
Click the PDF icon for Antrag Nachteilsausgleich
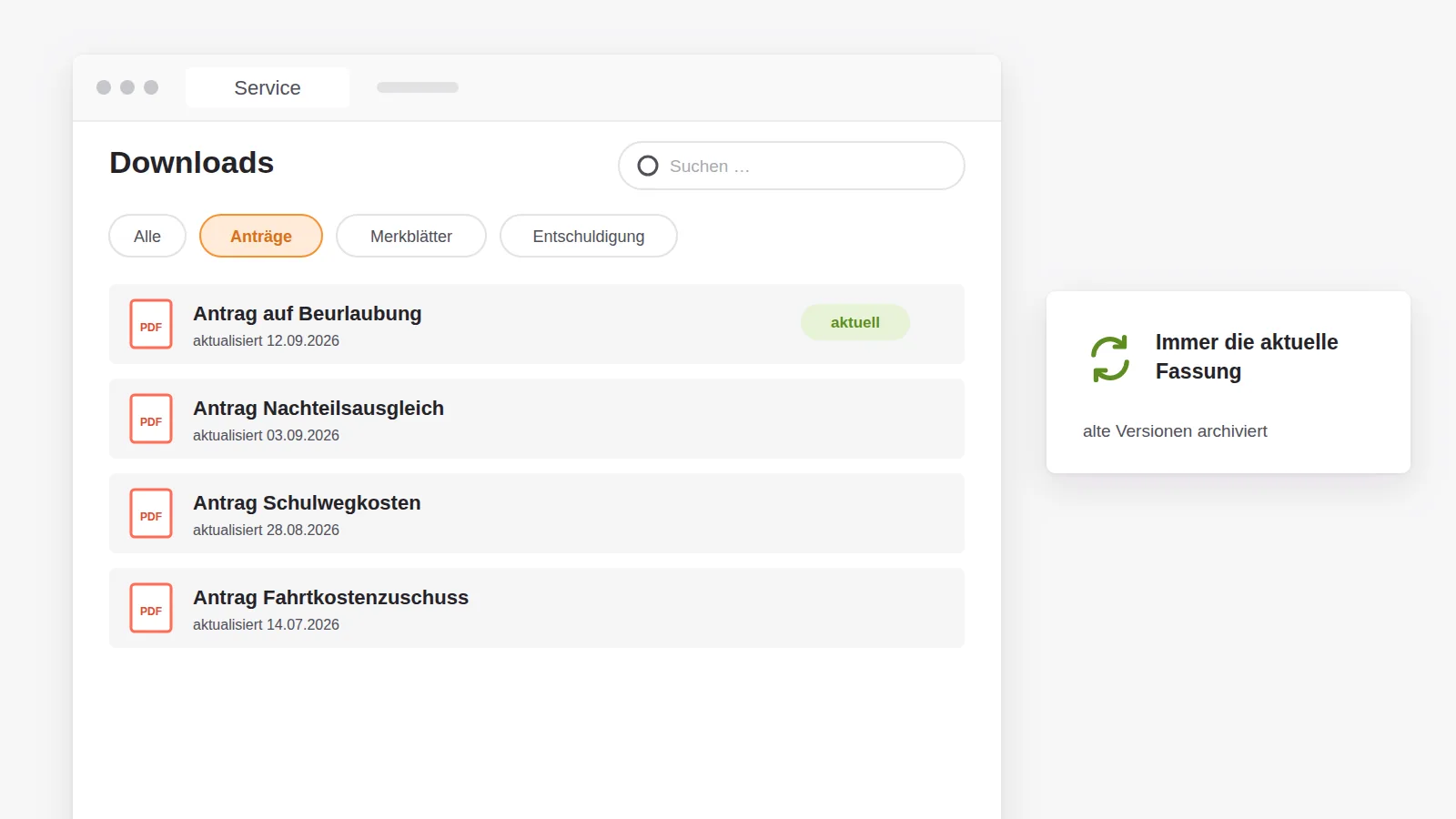click(151, 419)
